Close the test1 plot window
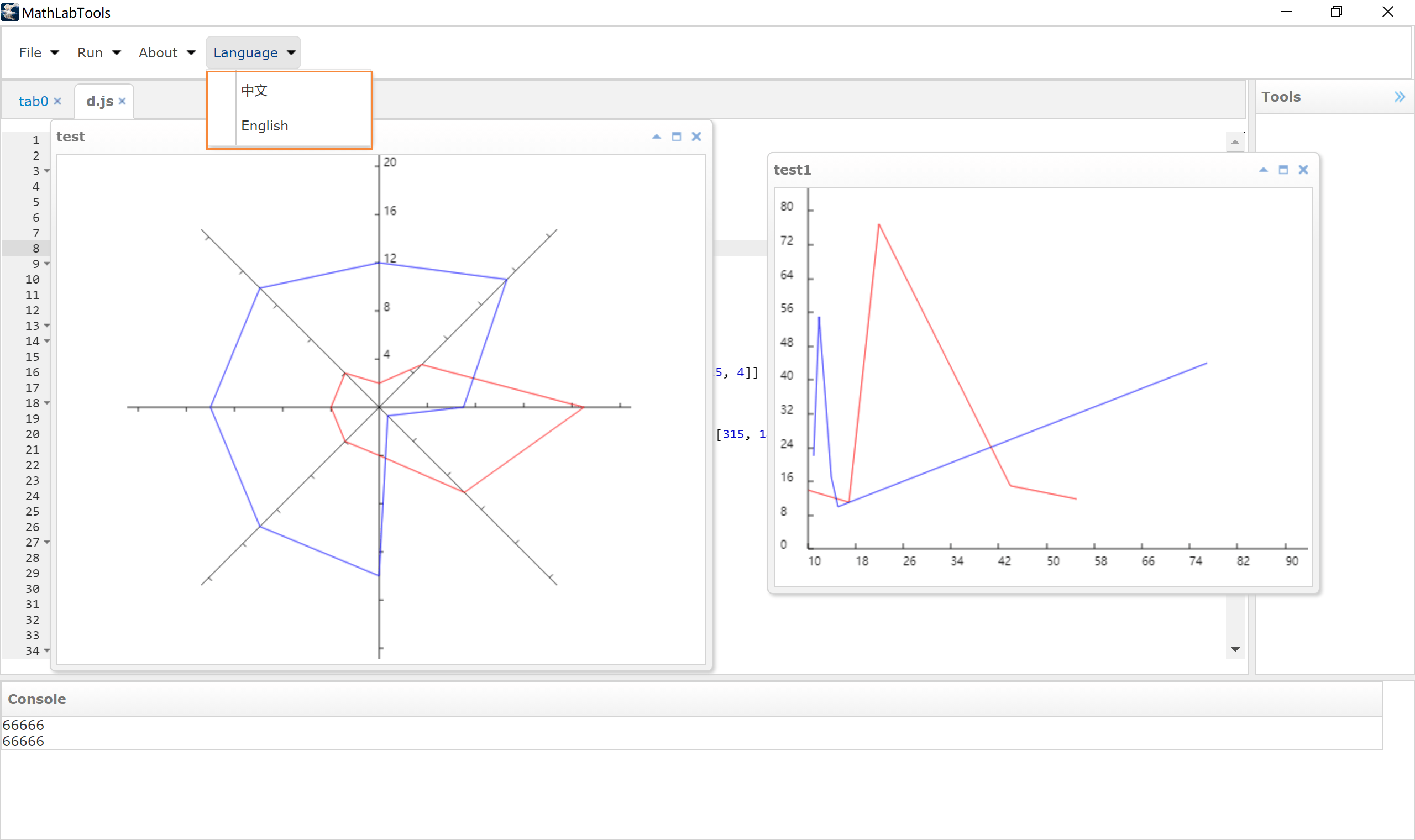The width and height of the screenshot is (1415, 840). tap(1303, 169)
